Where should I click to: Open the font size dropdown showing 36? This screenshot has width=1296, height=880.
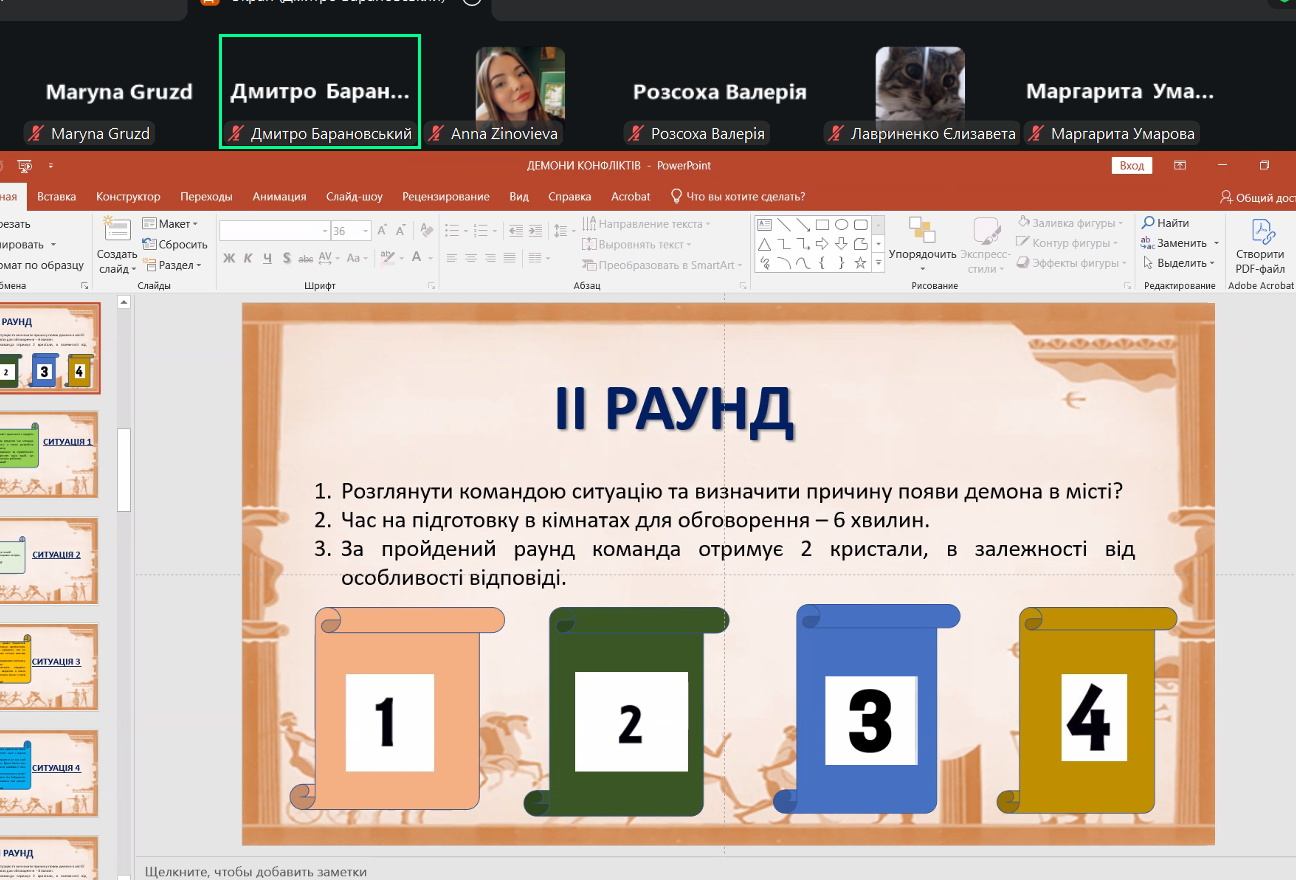coord(366,231)
